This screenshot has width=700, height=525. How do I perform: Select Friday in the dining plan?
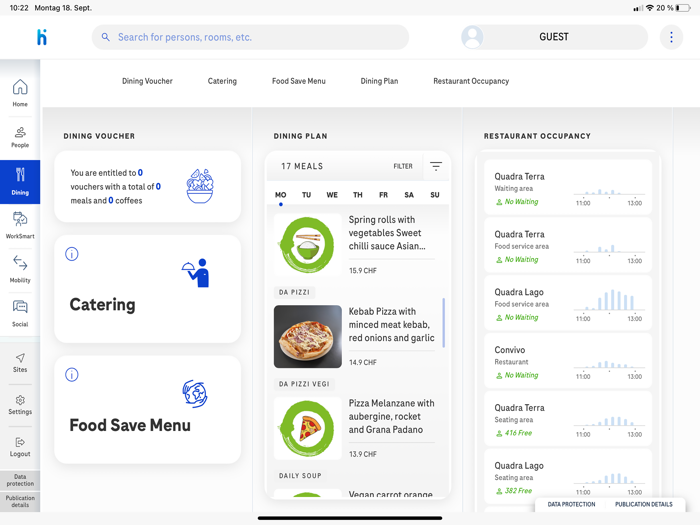tap(383, 195)
